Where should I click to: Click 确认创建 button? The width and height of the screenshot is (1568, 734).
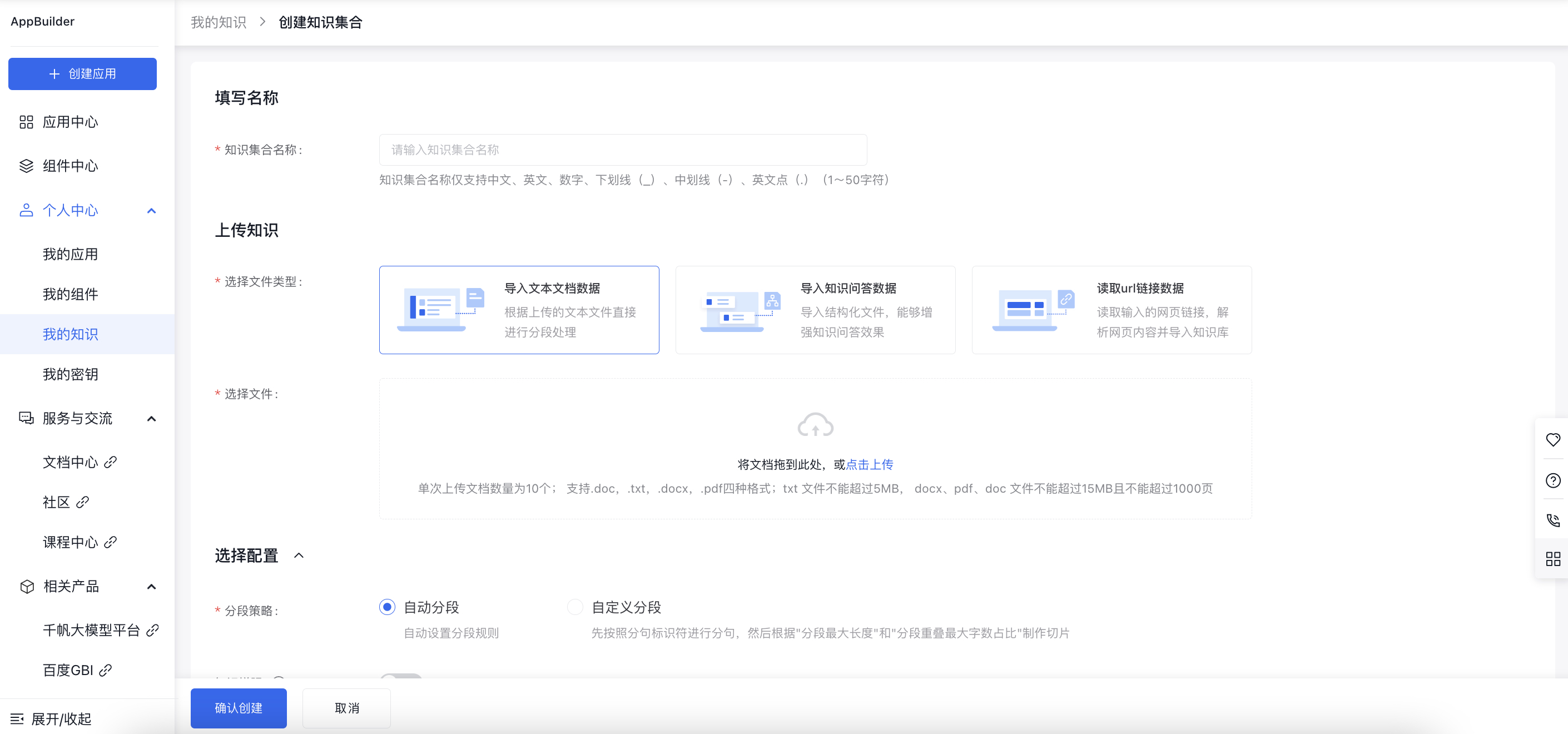(x=238, y=708)
